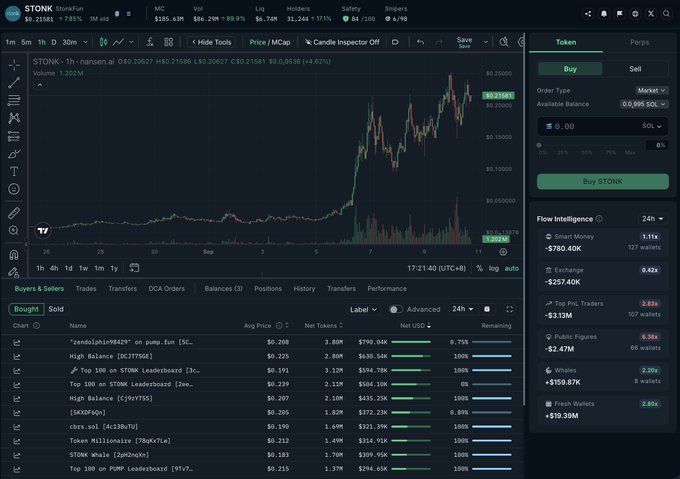This screenshot has height=479, width=680.
Task: Open the indicators fx icon
Action: point(150,42)
